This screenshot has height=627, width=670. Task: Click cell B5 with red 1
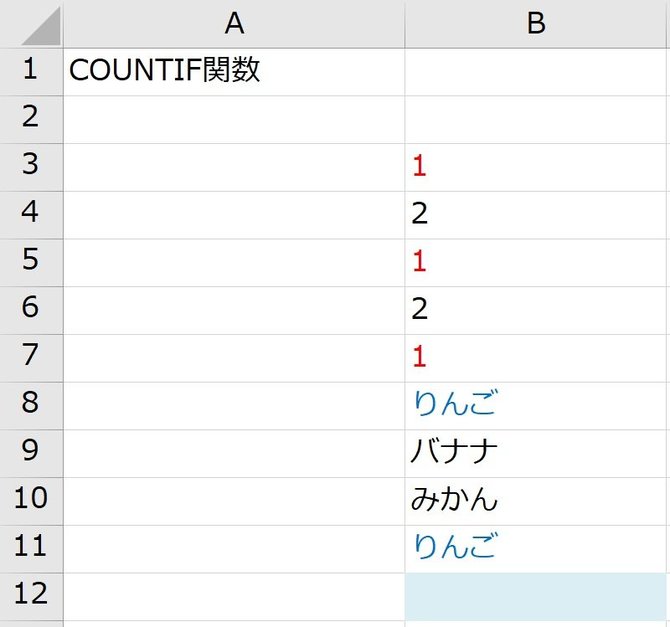tap(535, 263)
